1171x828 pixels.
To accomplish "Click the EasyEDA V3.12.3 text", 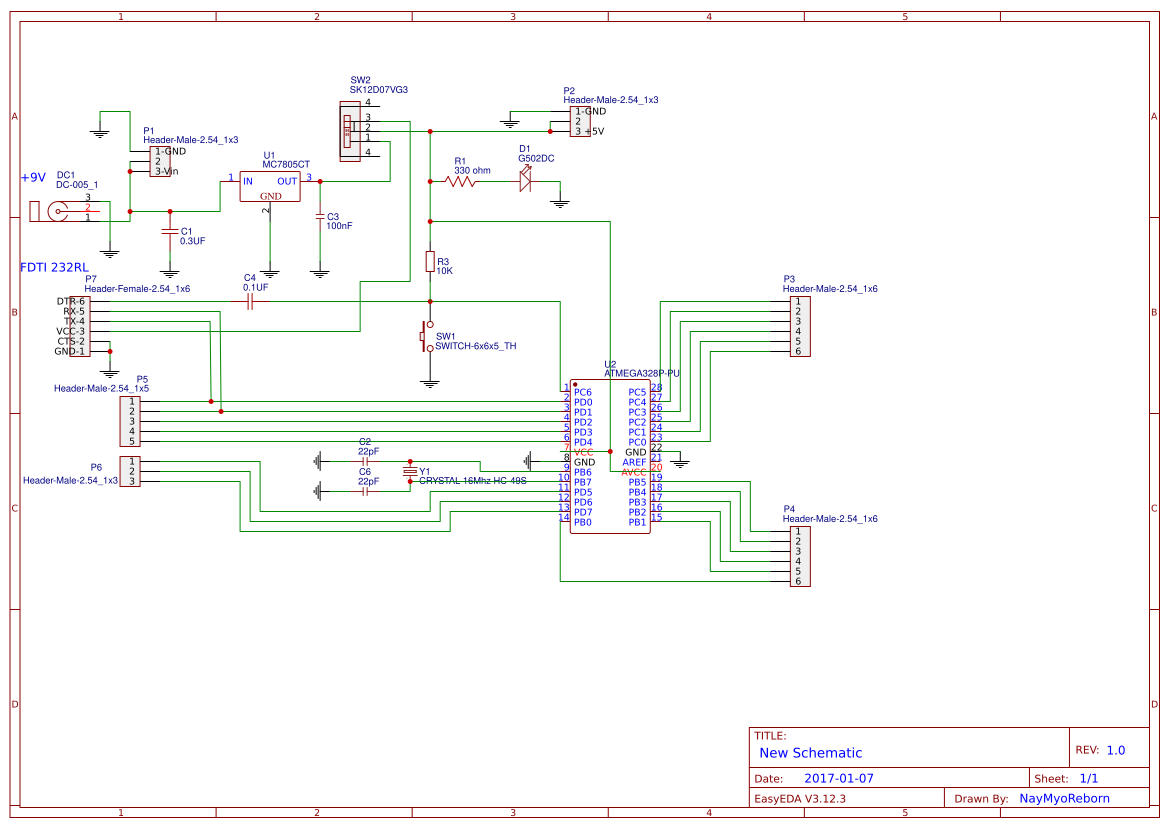I will [800, 799].
